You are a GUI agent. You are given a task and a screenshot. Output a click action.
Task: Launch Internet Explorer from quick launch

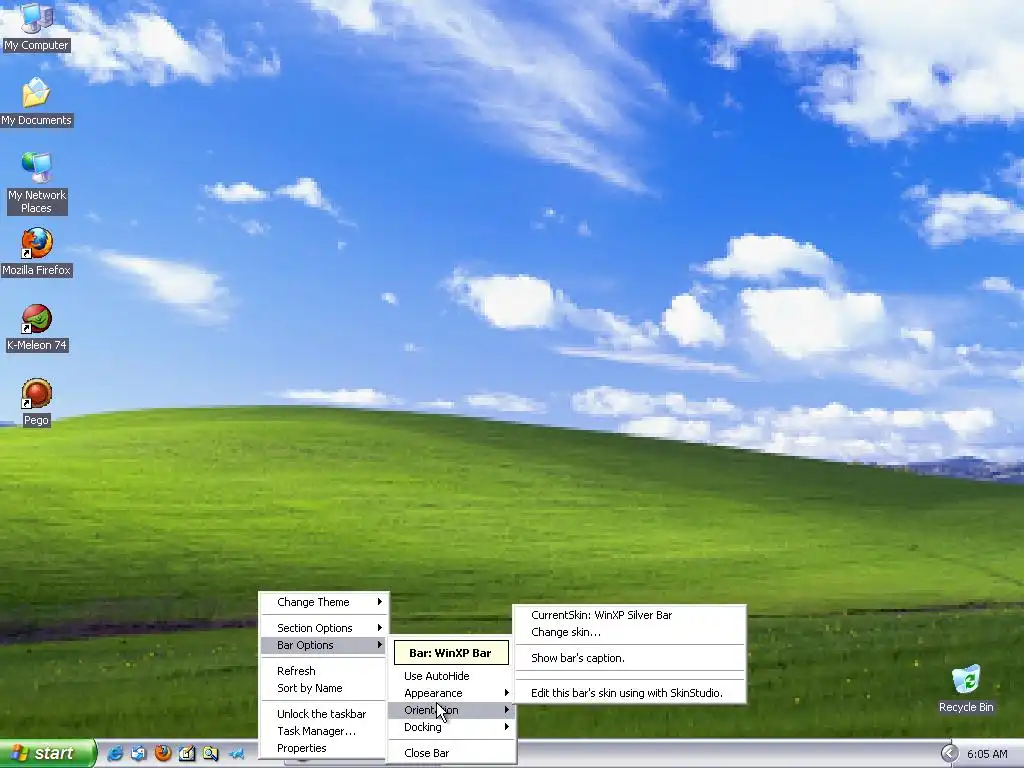click(x=115, y=754)
